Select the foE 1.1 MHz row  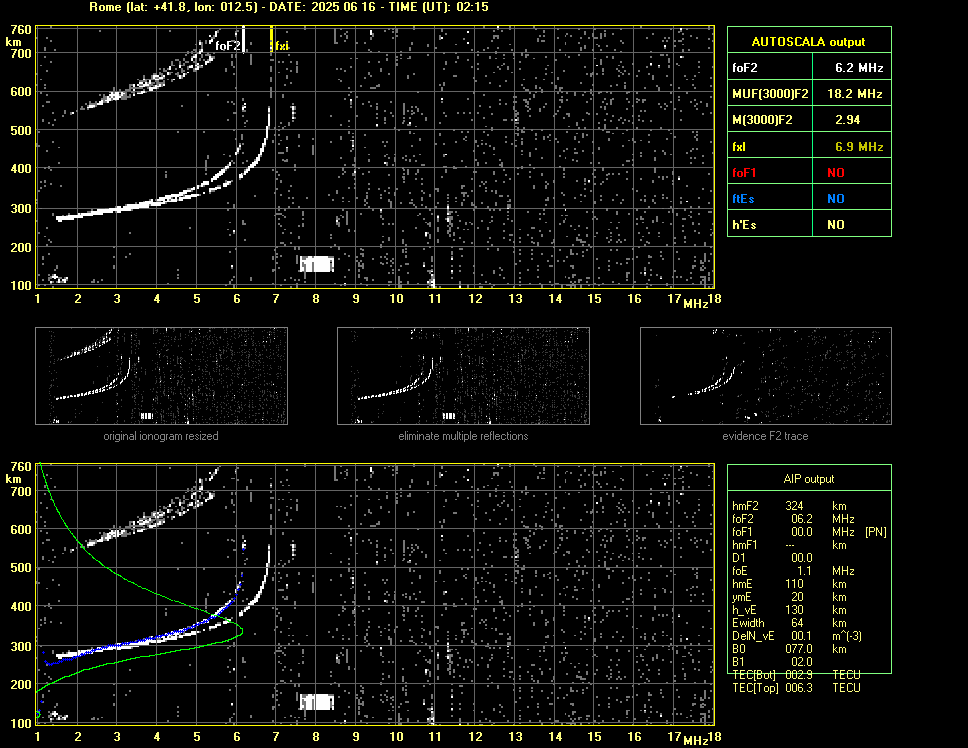pos(793,571)
